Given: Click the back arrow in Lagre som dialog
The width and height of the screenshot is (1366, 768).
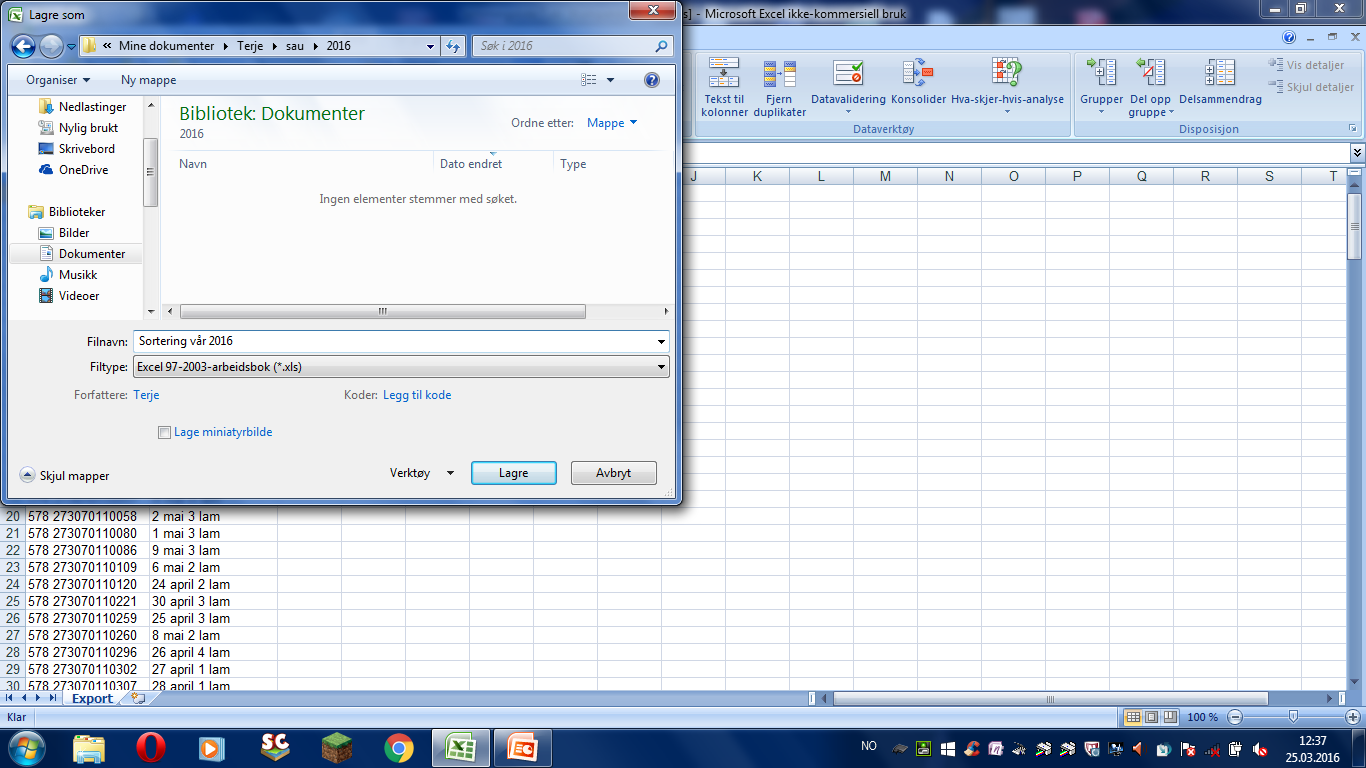Looking at the screenshot, I should 24,46.
